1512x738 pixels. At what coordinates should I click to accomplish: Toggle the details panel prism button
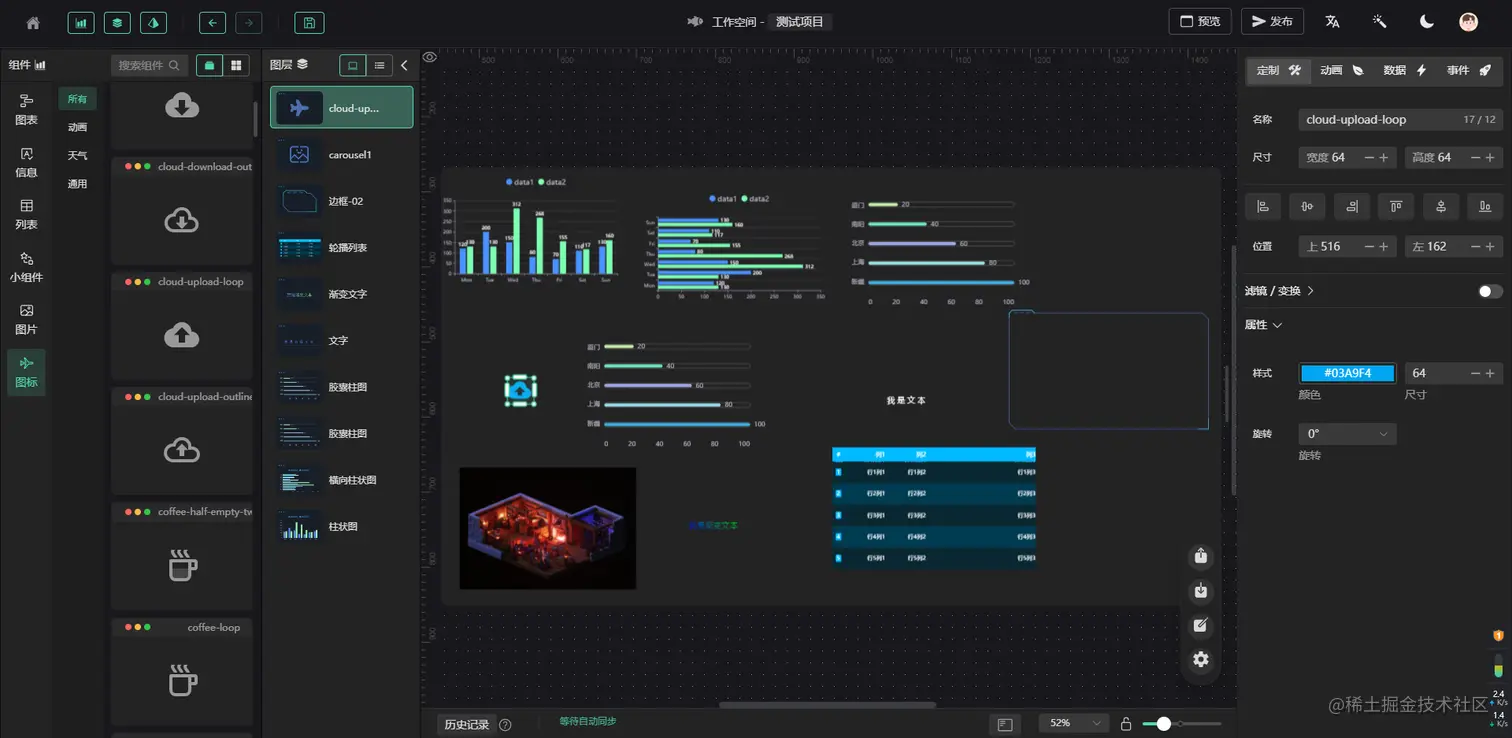153,22
